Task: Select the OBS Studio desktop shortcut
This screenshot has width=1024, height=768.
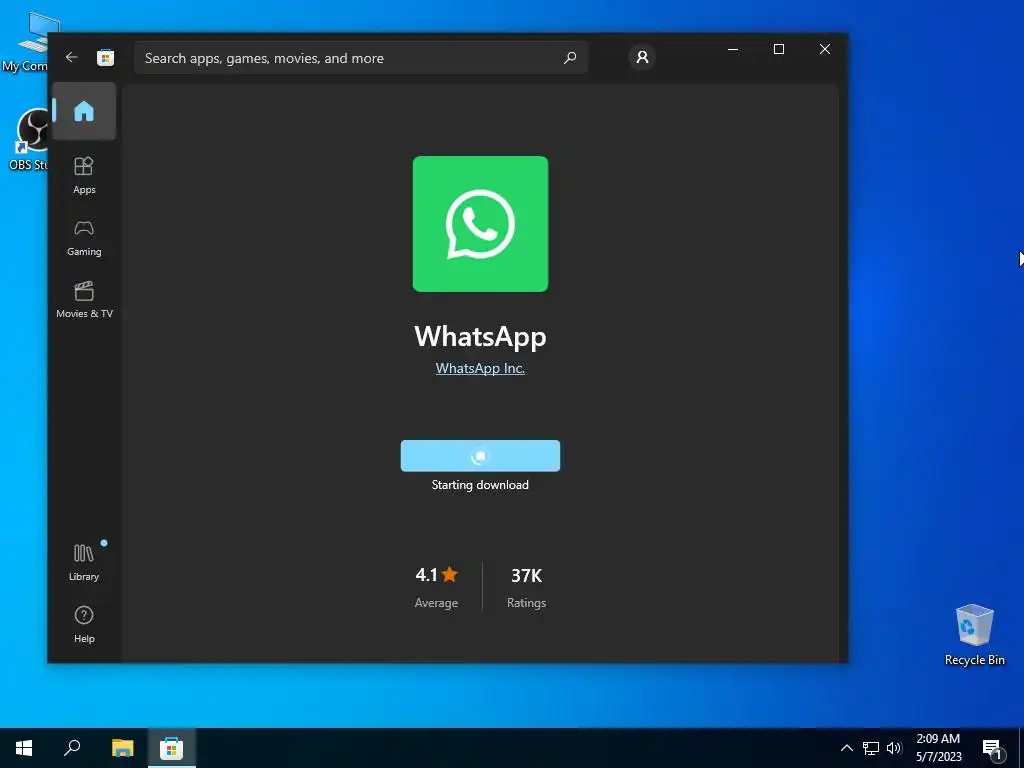Action: (x=28, y=139)
